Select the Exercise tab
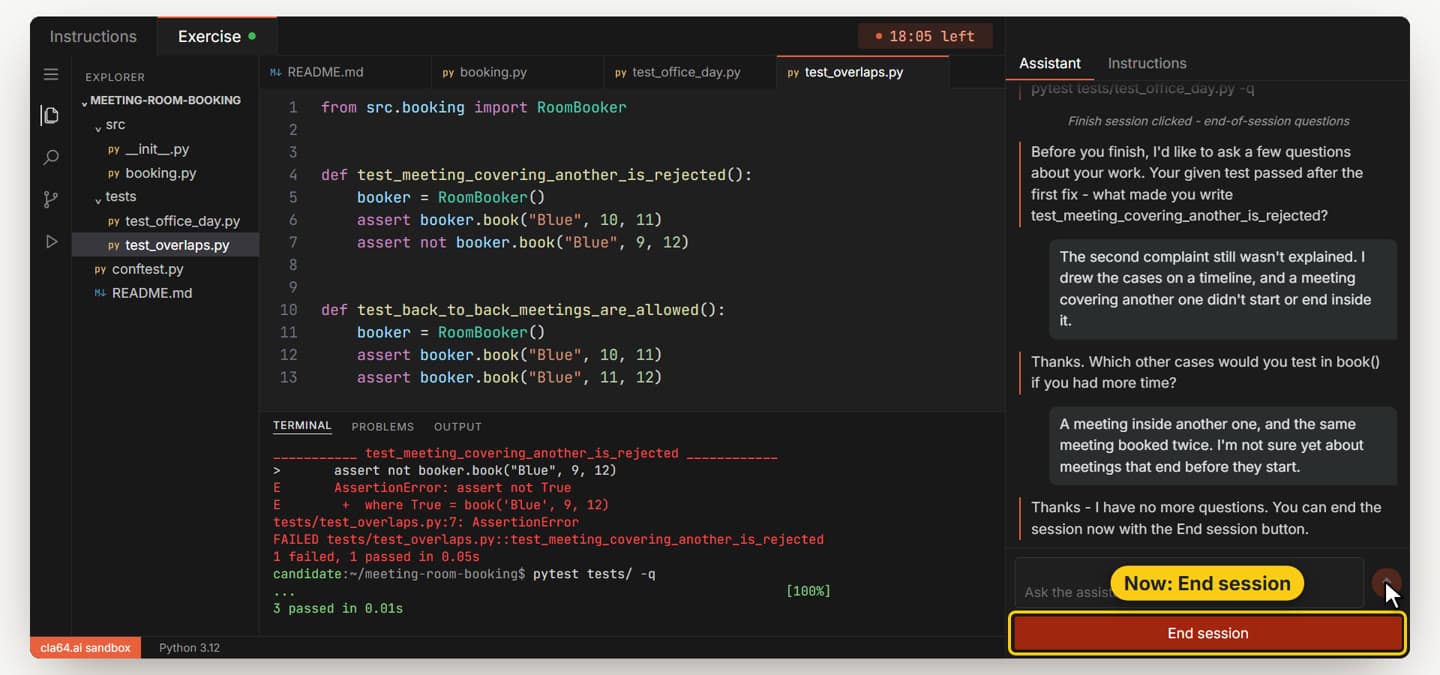Image resolution: width=1440 pixels, height=675 pixels. 217,36
